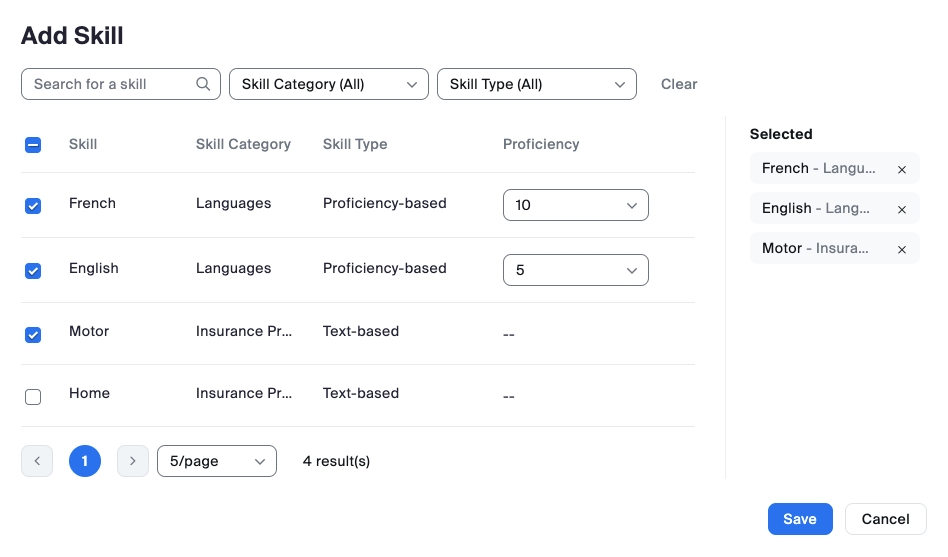
Task: Remove French from Selected list
Action: coord(901,169)
